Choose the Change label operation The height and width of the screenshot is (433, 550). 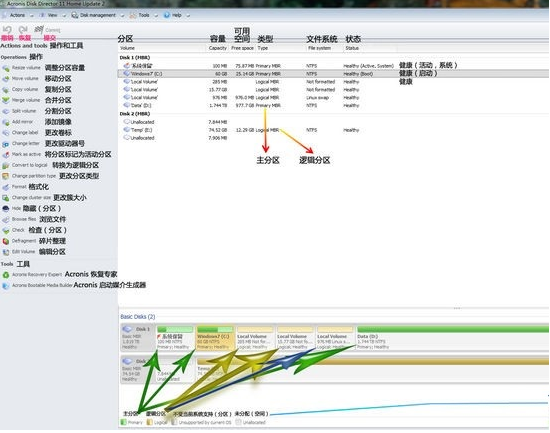click(20, 133)
